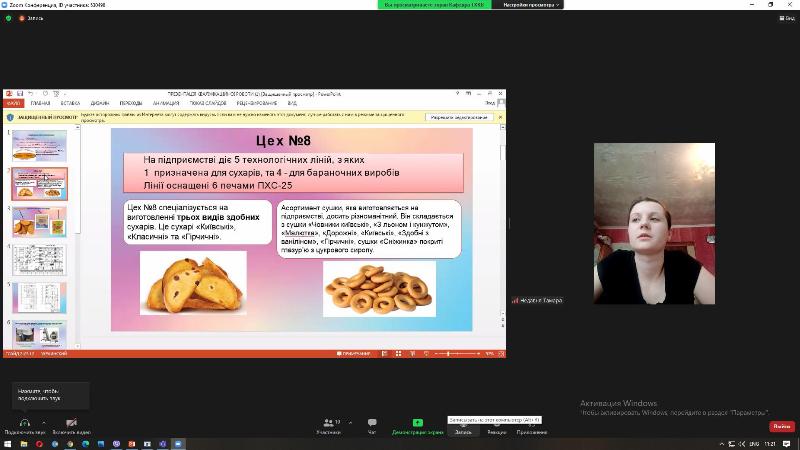Select slide 5 thumbnail
This screenshot has height=450, width=800.
click(x=39, y=298)
